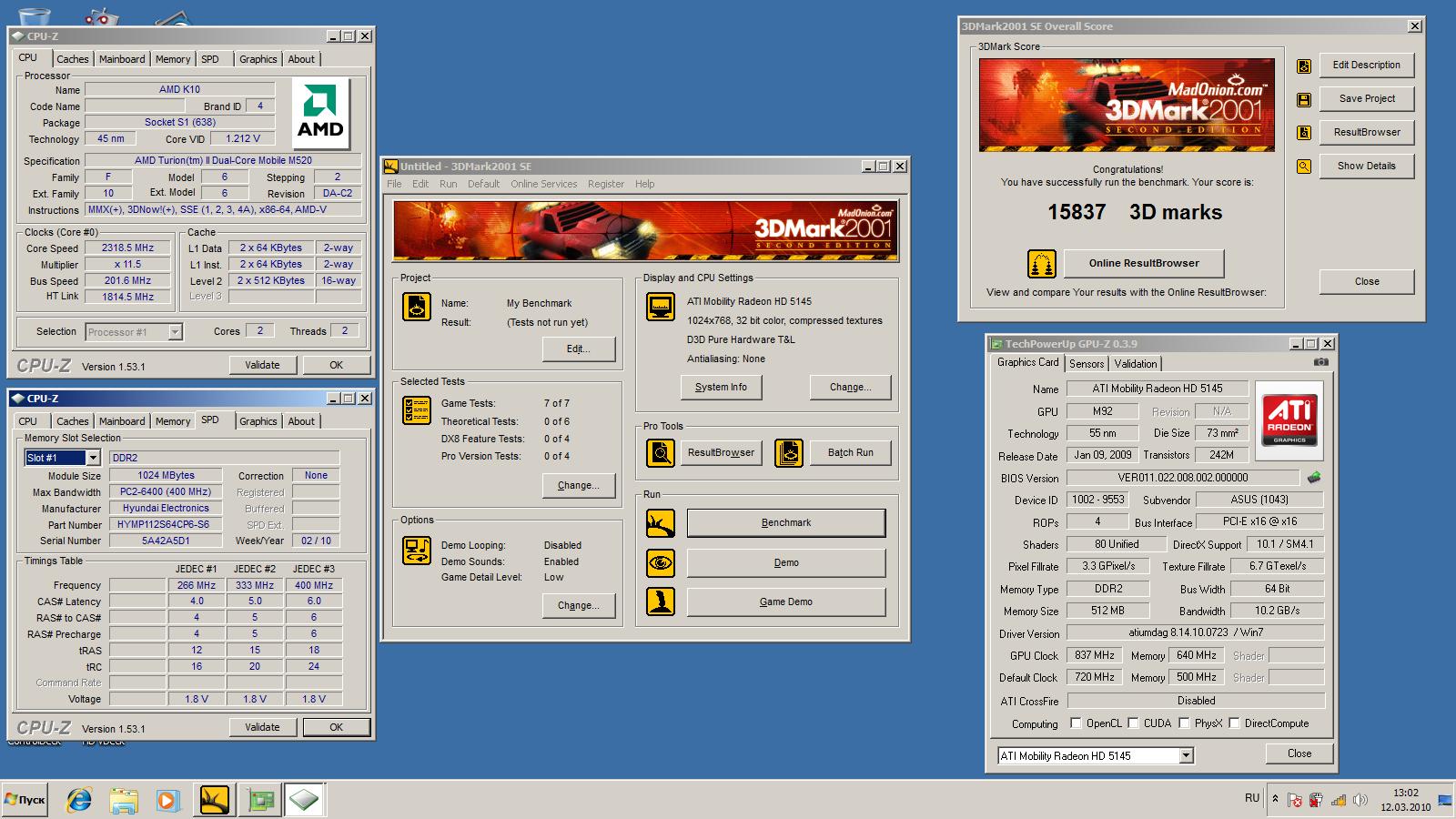The image size is (1456, 819).
Task: Click the Project icon in 3DMark2001 SE
Action: (x=417, y=307)
